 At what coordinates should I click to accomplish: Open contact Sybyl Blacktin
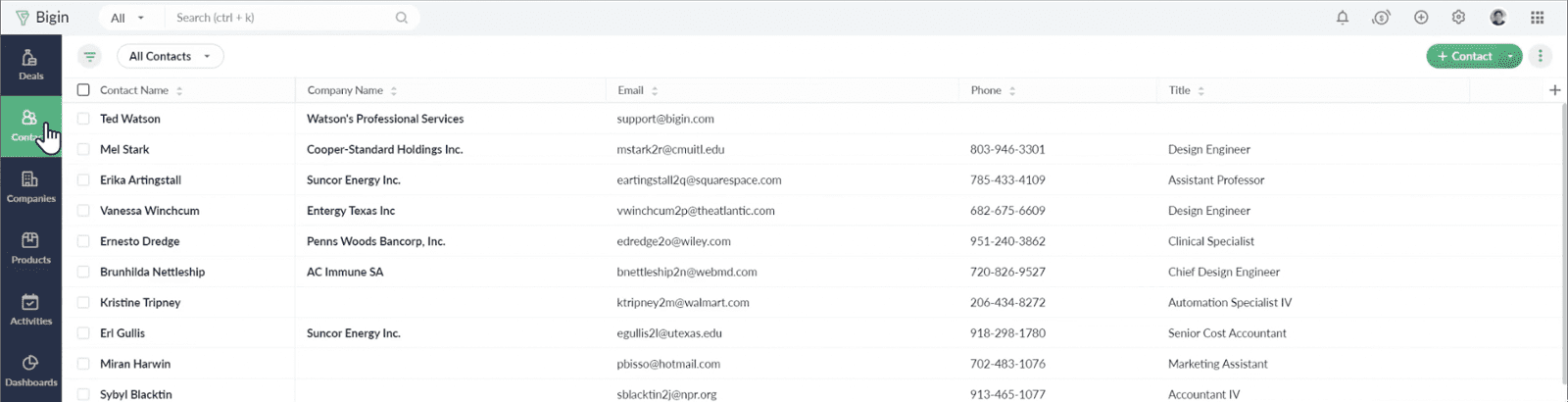click(135, 394)
